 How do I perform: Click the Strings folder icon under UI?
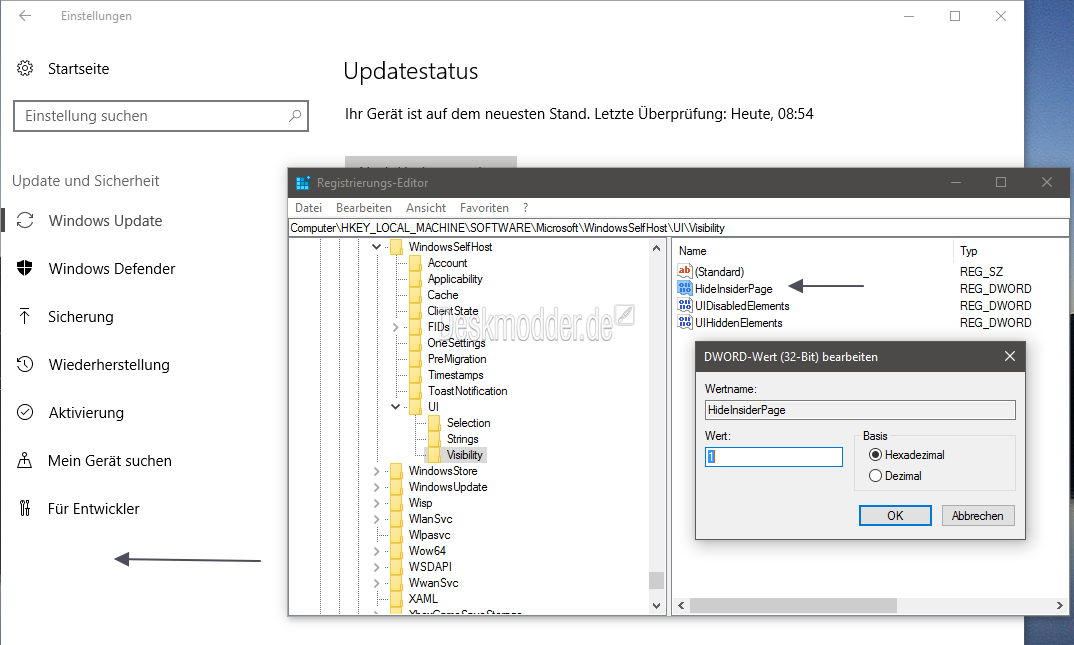click(x=434, y=439)
